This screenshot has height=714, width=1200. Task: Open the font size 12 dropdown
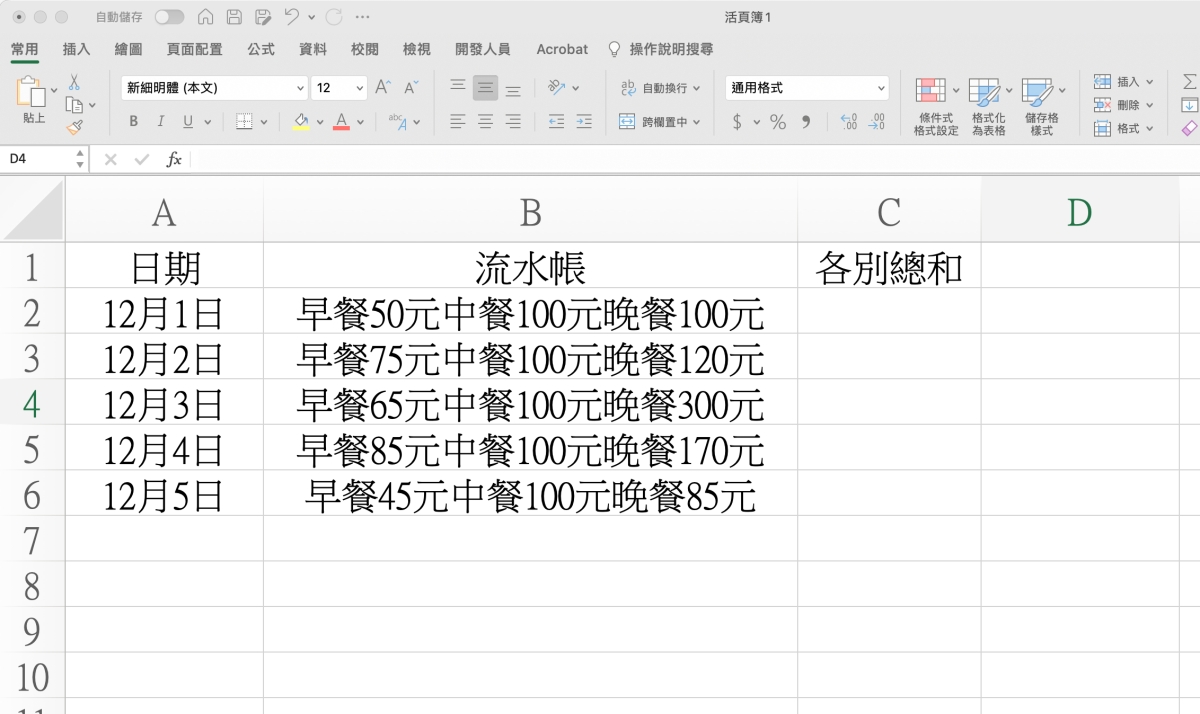(339, 88)
